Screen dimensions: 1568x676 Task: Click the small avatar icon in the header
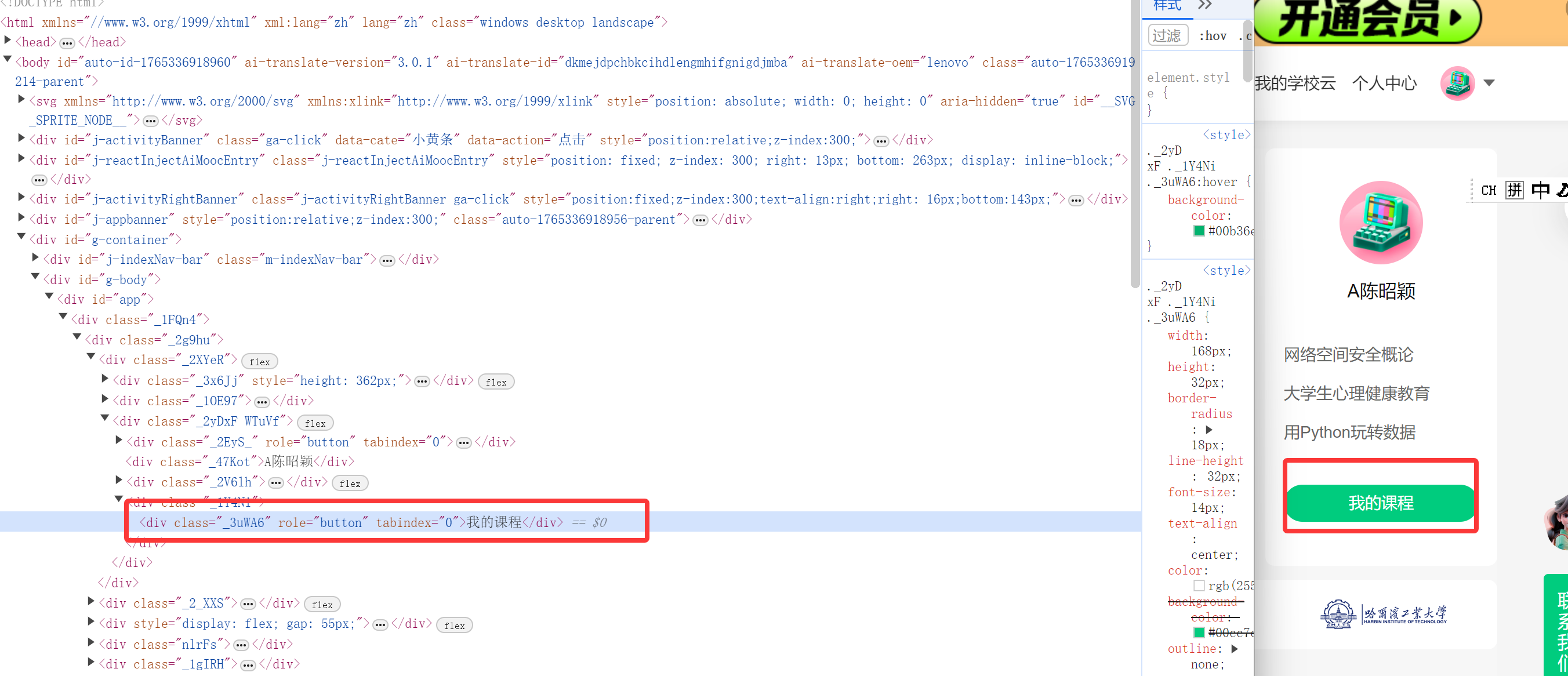(x=1457, y=83)
